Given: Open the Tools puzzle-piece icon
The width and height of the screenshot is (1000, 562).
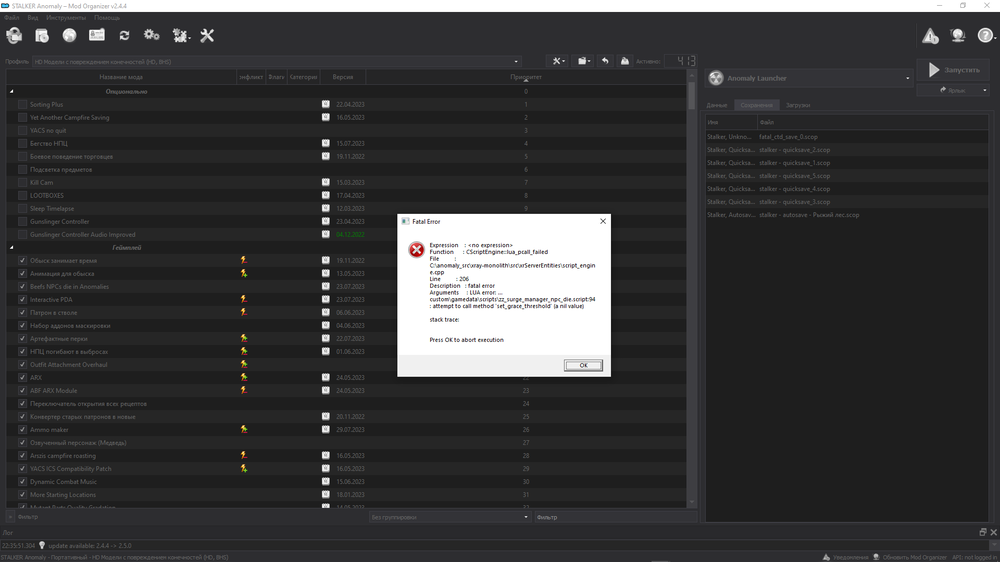Looking at the screenshot, I should coord(181,36).
